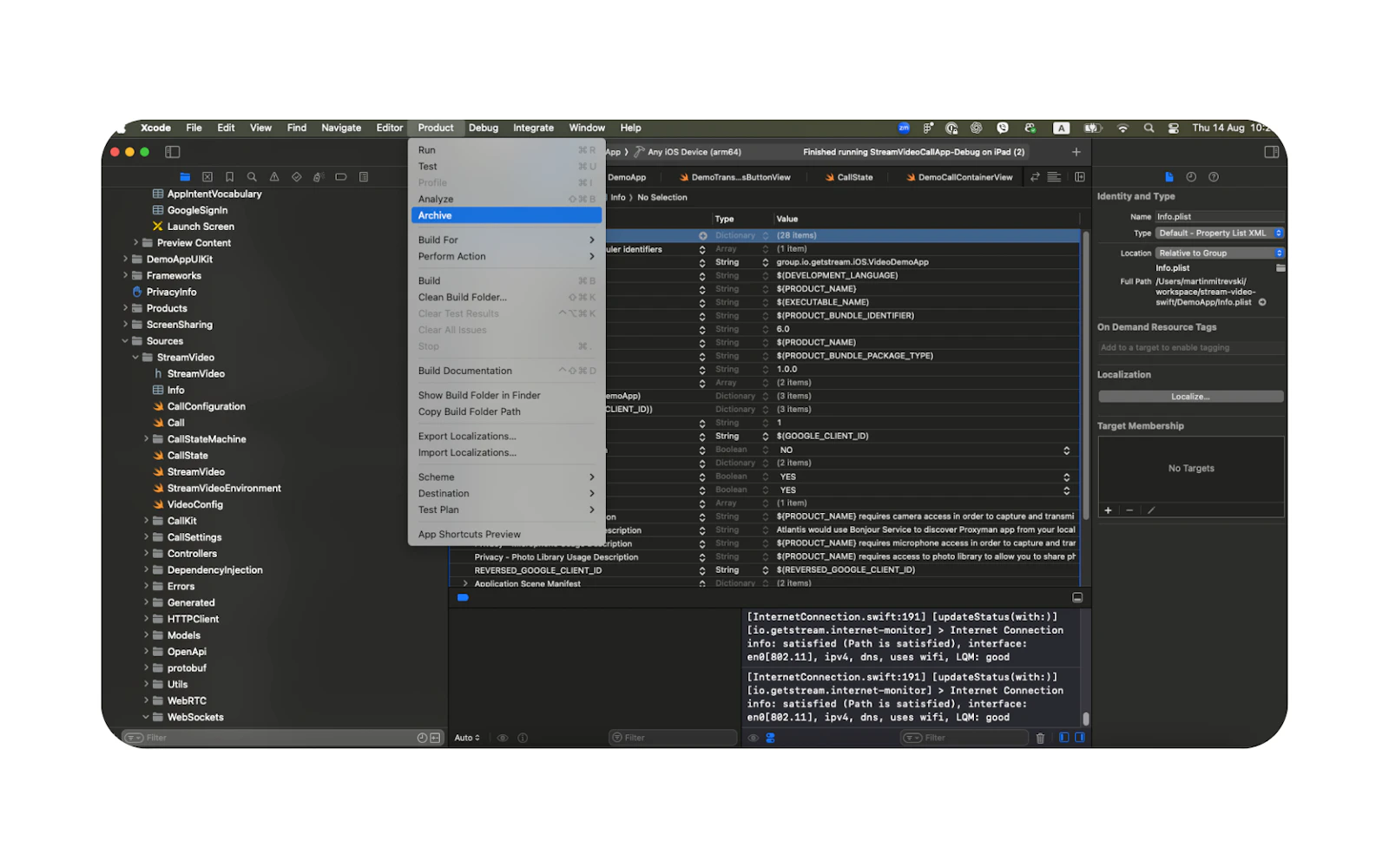
Task: Open the Breakpoint navigator icon
Action: point(341,177)
